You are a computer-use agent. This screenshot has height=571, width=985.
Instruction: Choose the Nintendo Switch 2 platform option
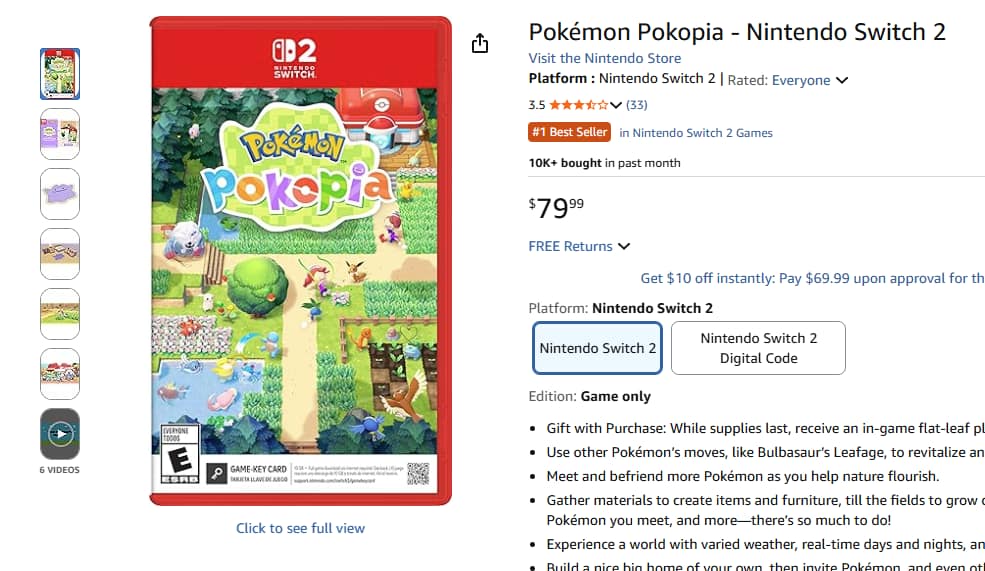click(x=598, y=348)
